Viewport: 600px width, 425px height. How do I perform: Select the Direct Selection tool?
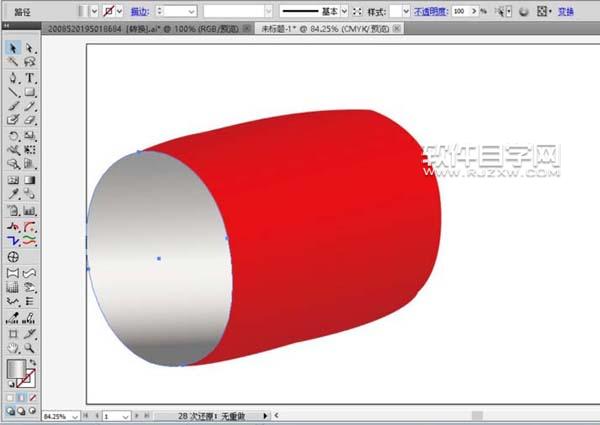[29, 48]
